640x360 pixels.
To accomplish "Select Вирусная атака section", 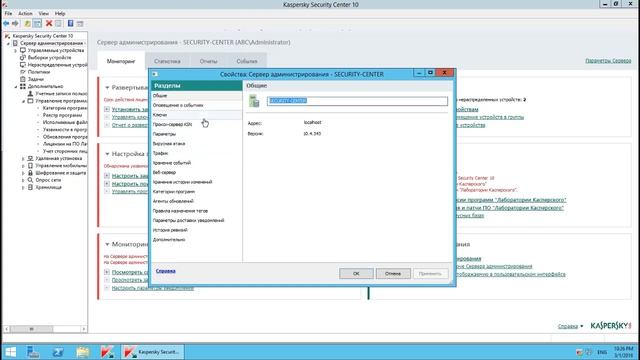I will 197,144.
